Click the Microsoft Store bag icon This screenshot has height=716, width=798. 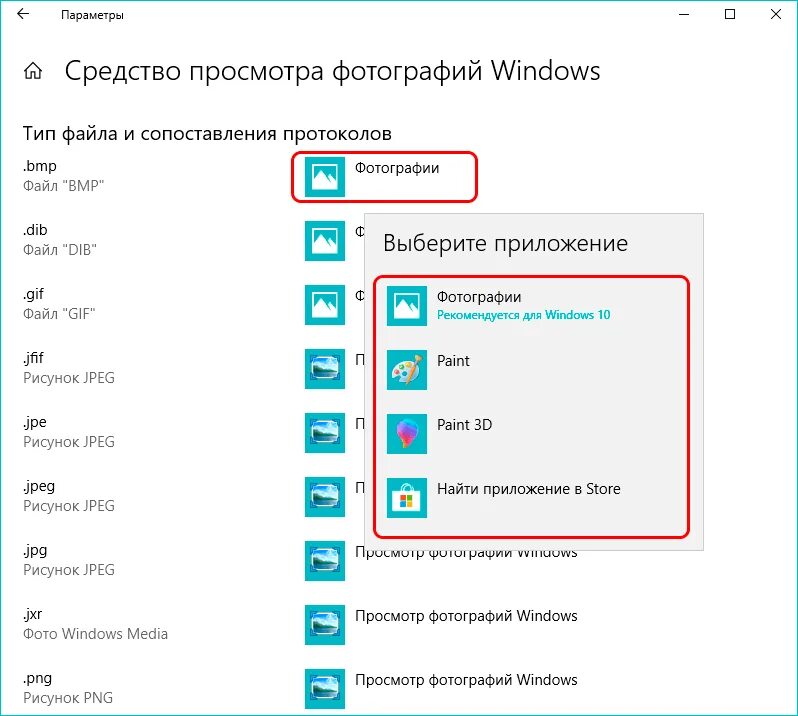click(407, 498)
